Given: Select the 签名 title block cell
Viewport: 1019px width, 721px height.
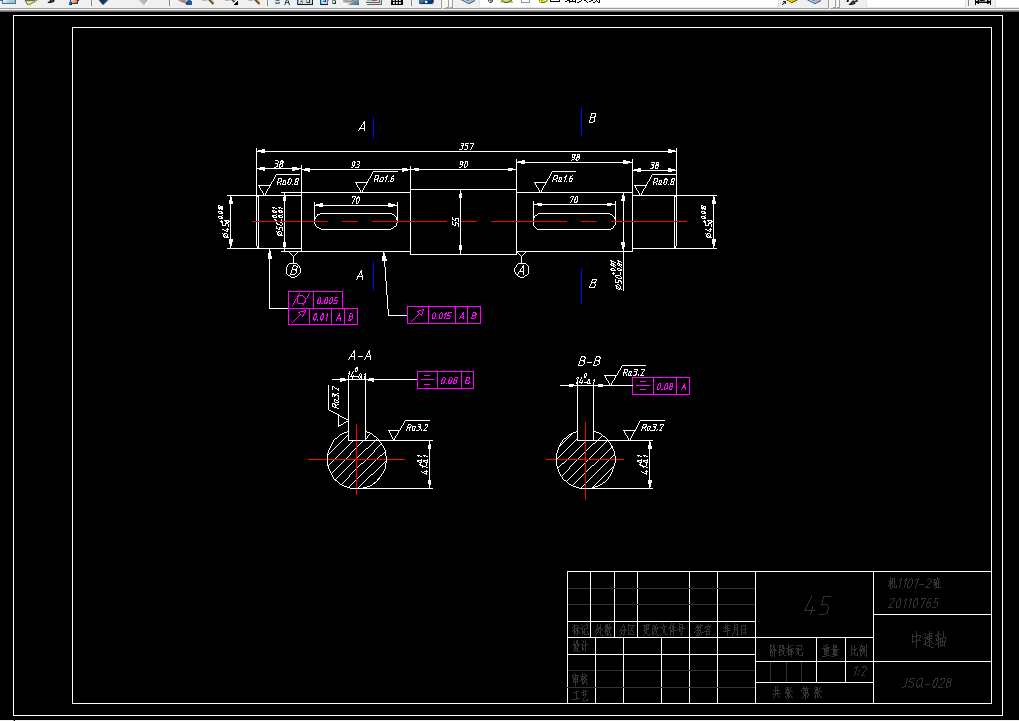Looking at the screenshot, I should click(x=703, y=629).
